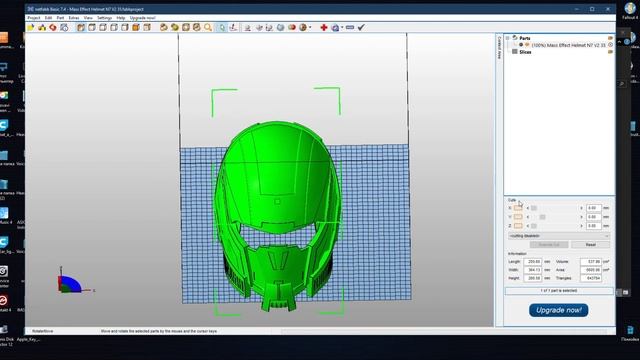640x360 pixels.
Task: Open the Help menu
Action: (x=121, y=18)
